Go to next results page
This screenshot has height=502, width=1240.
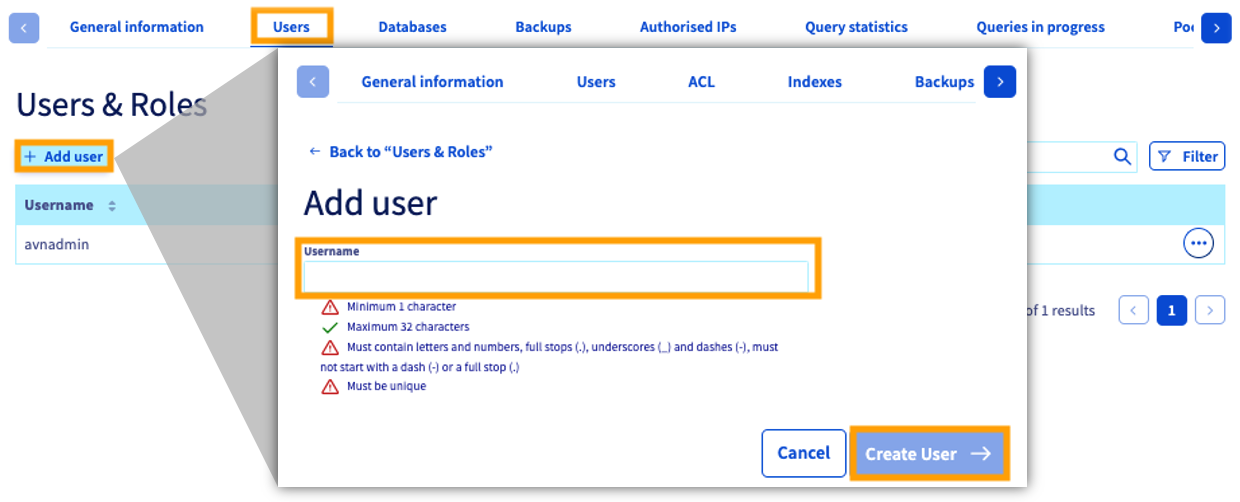pos(1210,310)
